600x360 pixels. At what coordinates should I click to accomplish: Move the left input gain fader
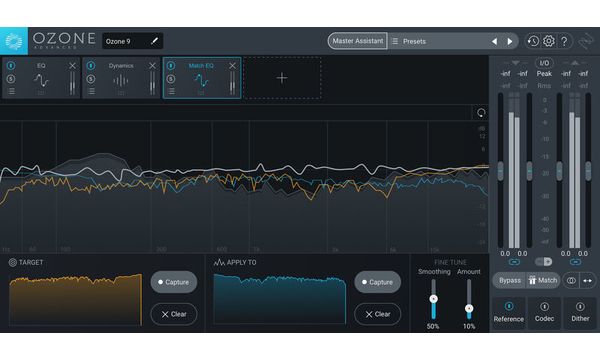pos(501,171)
